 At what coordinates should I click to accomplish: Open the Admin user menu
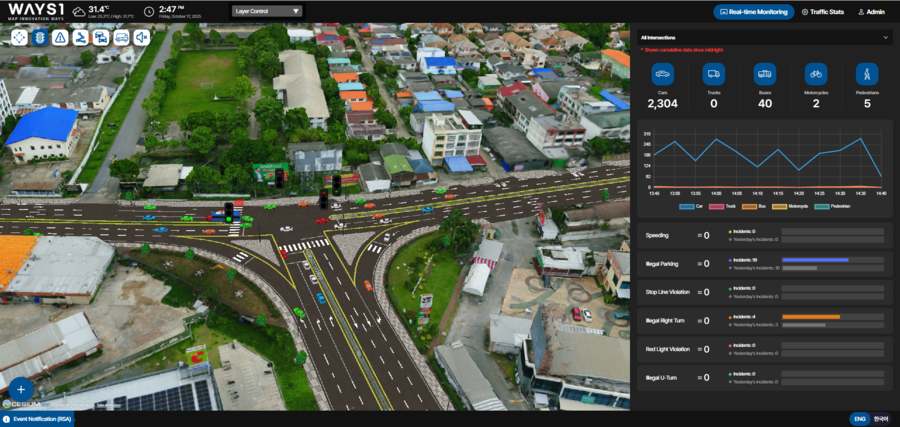(x=870, y=12)
